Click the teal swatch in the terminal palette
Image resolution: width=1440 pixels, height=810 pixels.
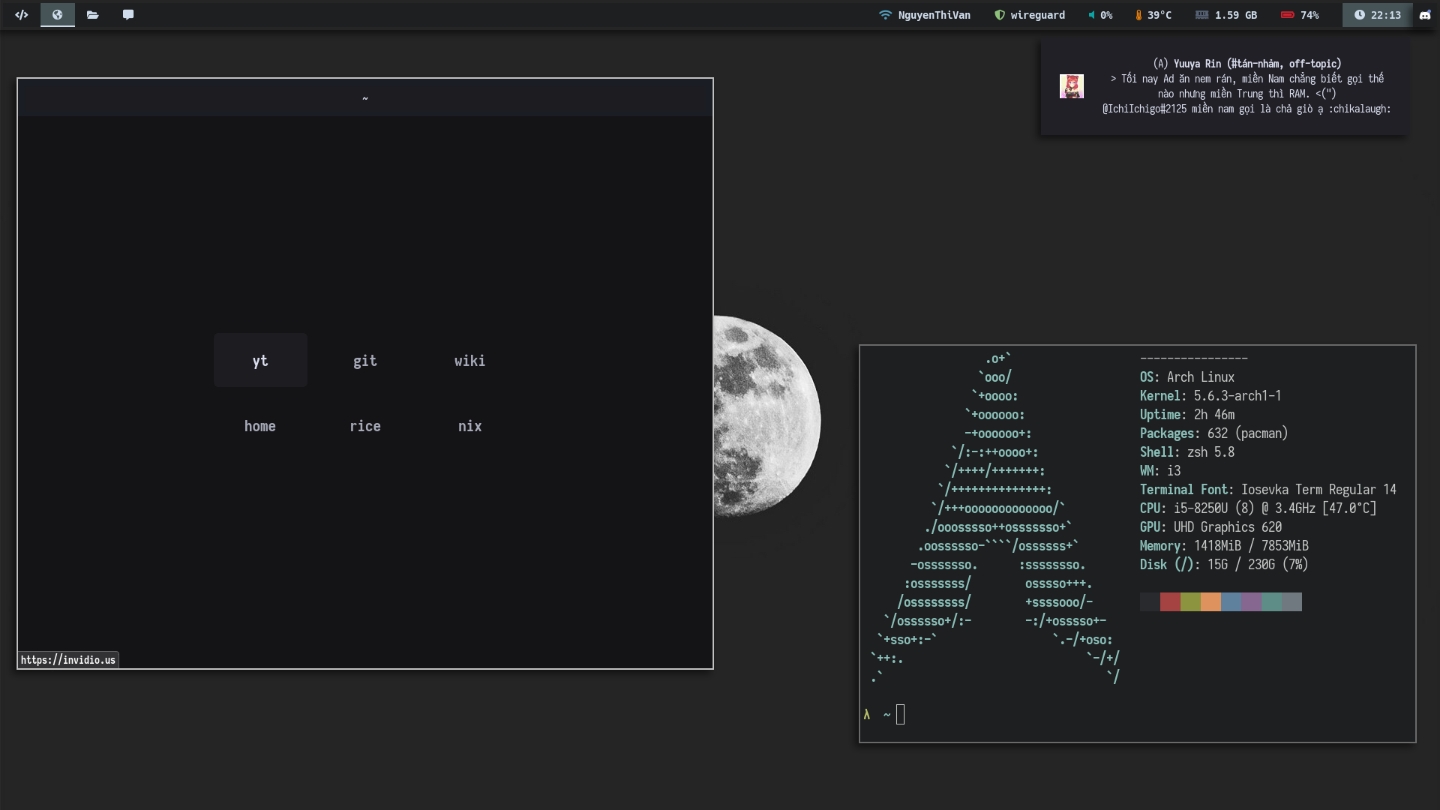(x=1271, y=601)
